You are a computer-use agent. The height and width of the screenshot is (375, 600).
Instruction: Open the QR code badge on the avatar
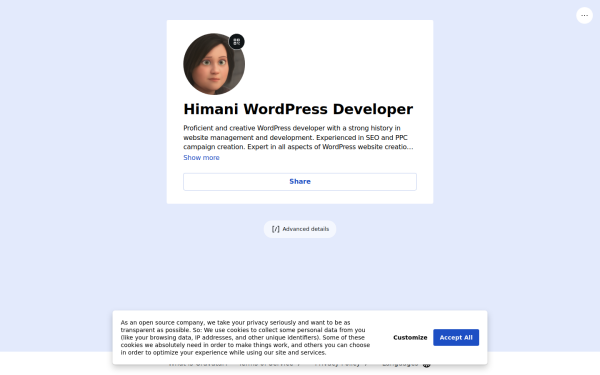(x=236, y=42)
